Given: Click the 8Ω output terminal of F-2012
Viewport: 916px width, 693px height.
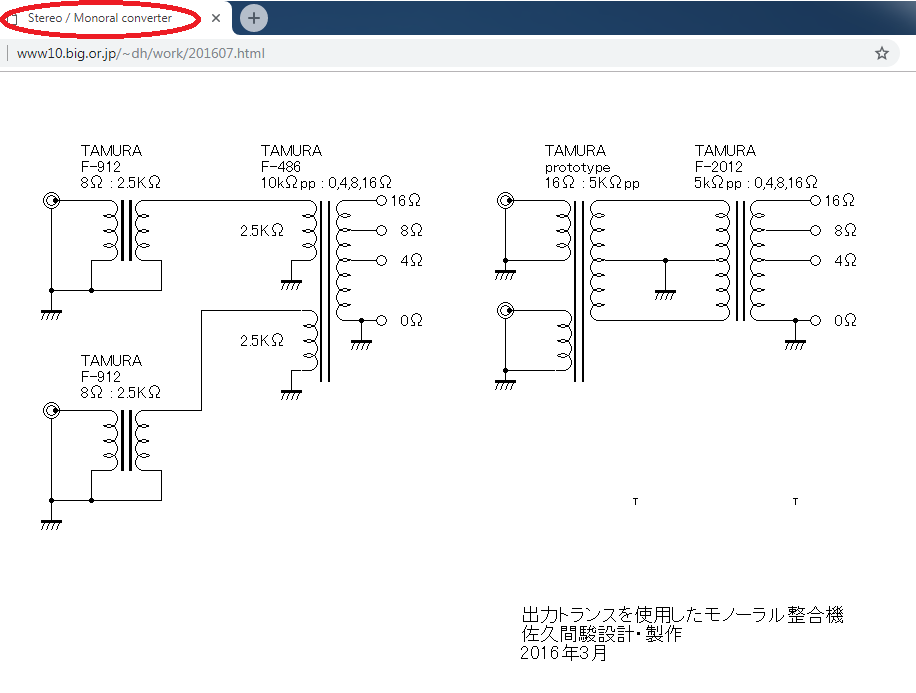Looking at the screenshot, I should (816, 230).
